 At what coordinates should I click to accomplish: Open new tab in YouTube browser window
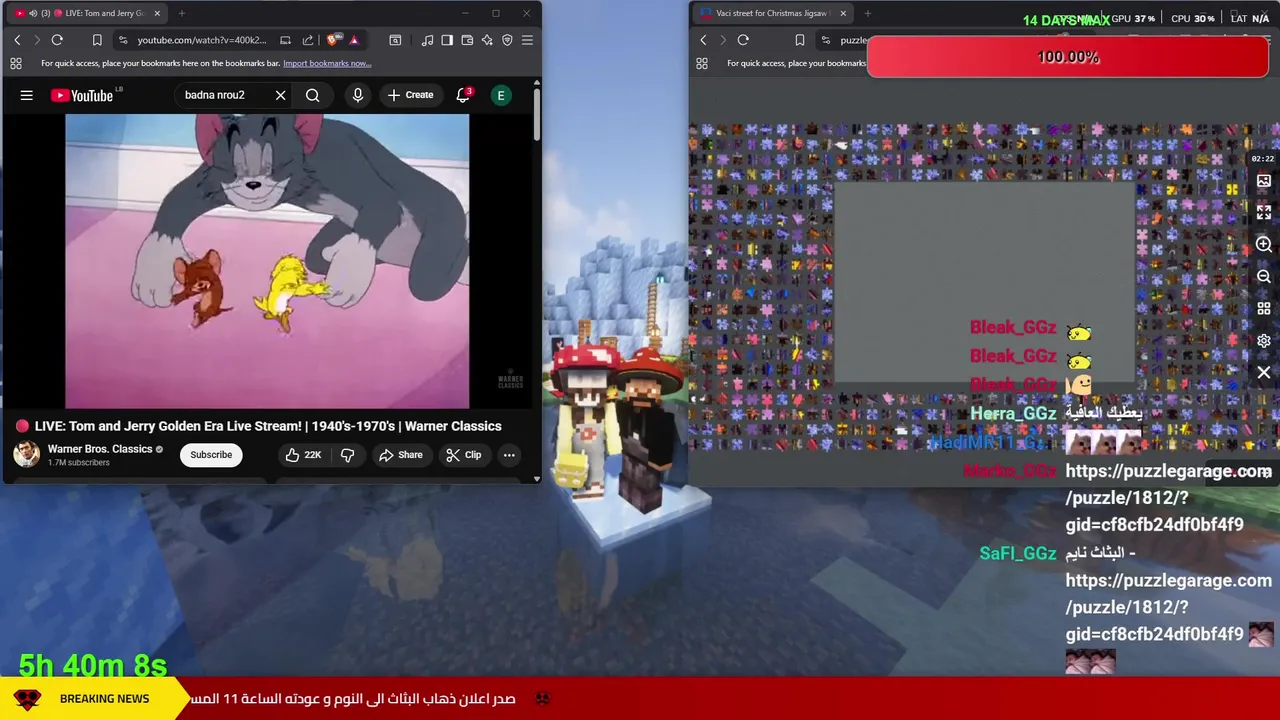[x=182, y=13]
